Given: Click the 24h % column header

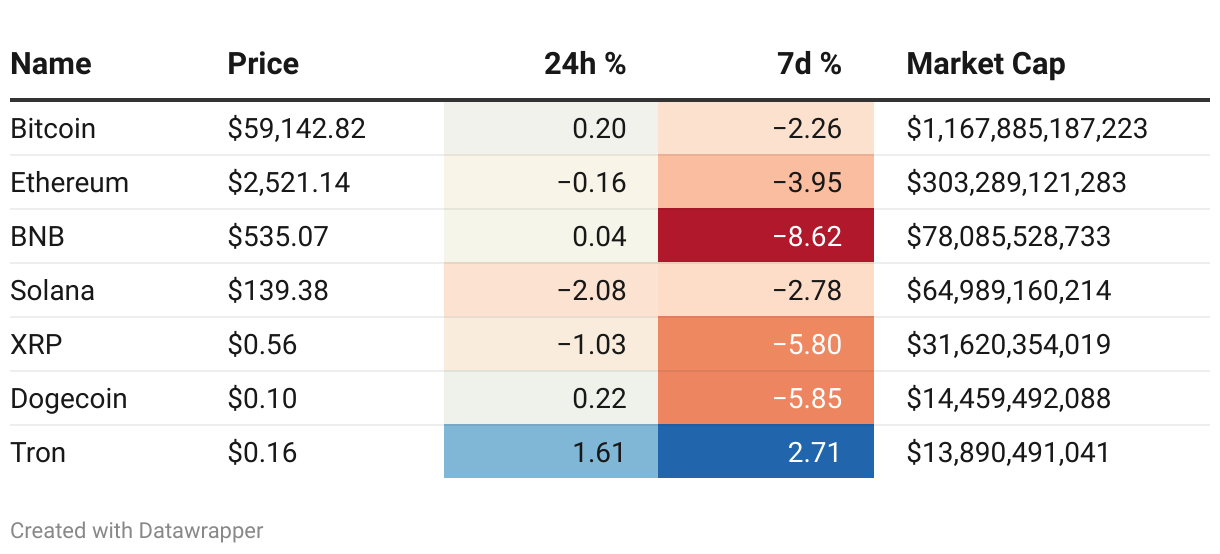Looking at the screenshot, I should point(585,64).
